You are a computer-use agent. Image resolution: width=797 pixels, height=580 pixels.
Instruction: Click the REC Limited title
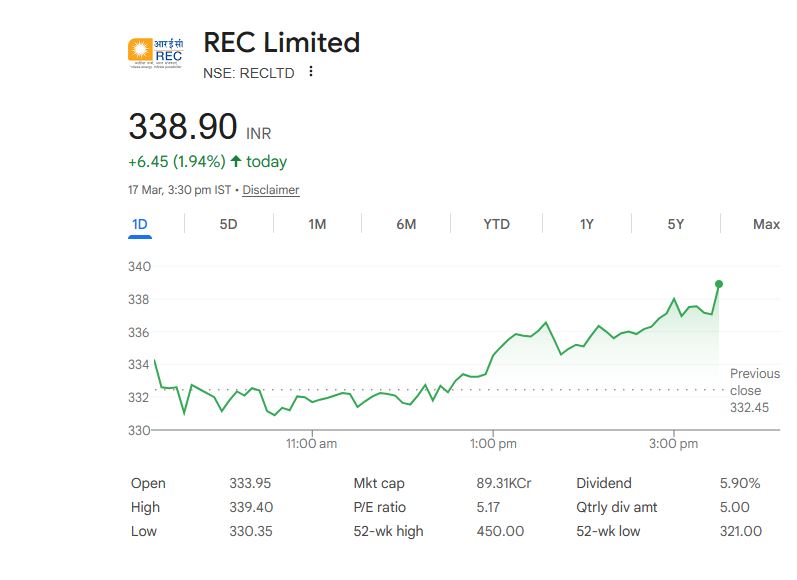click(x=281, y=43)
